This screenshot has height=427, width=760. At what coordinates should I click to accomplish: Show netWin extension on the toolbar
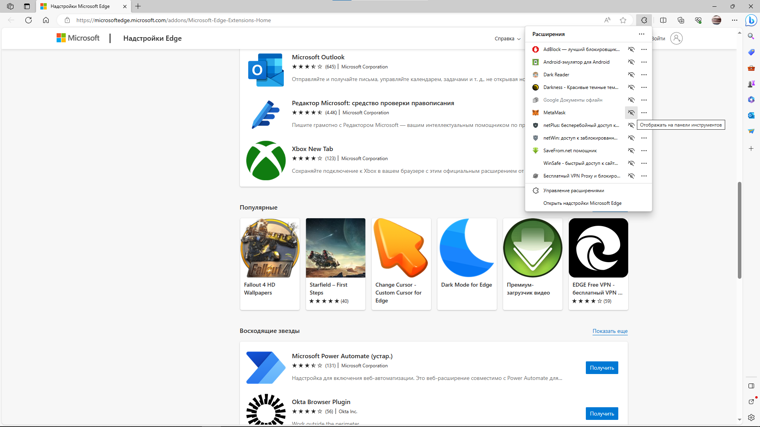click(x=631, y=138)
